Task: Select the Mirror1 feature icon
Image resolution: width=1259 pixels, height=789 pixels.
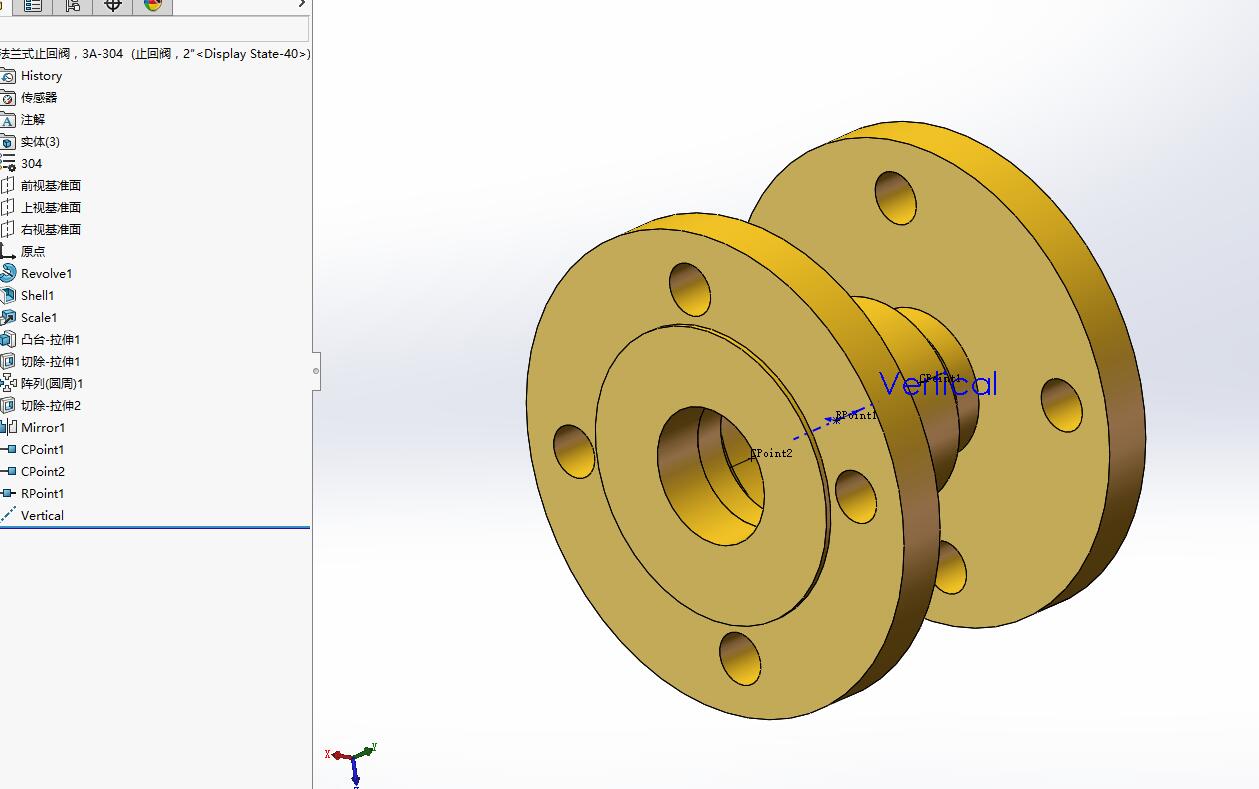Action: [8, 428]
